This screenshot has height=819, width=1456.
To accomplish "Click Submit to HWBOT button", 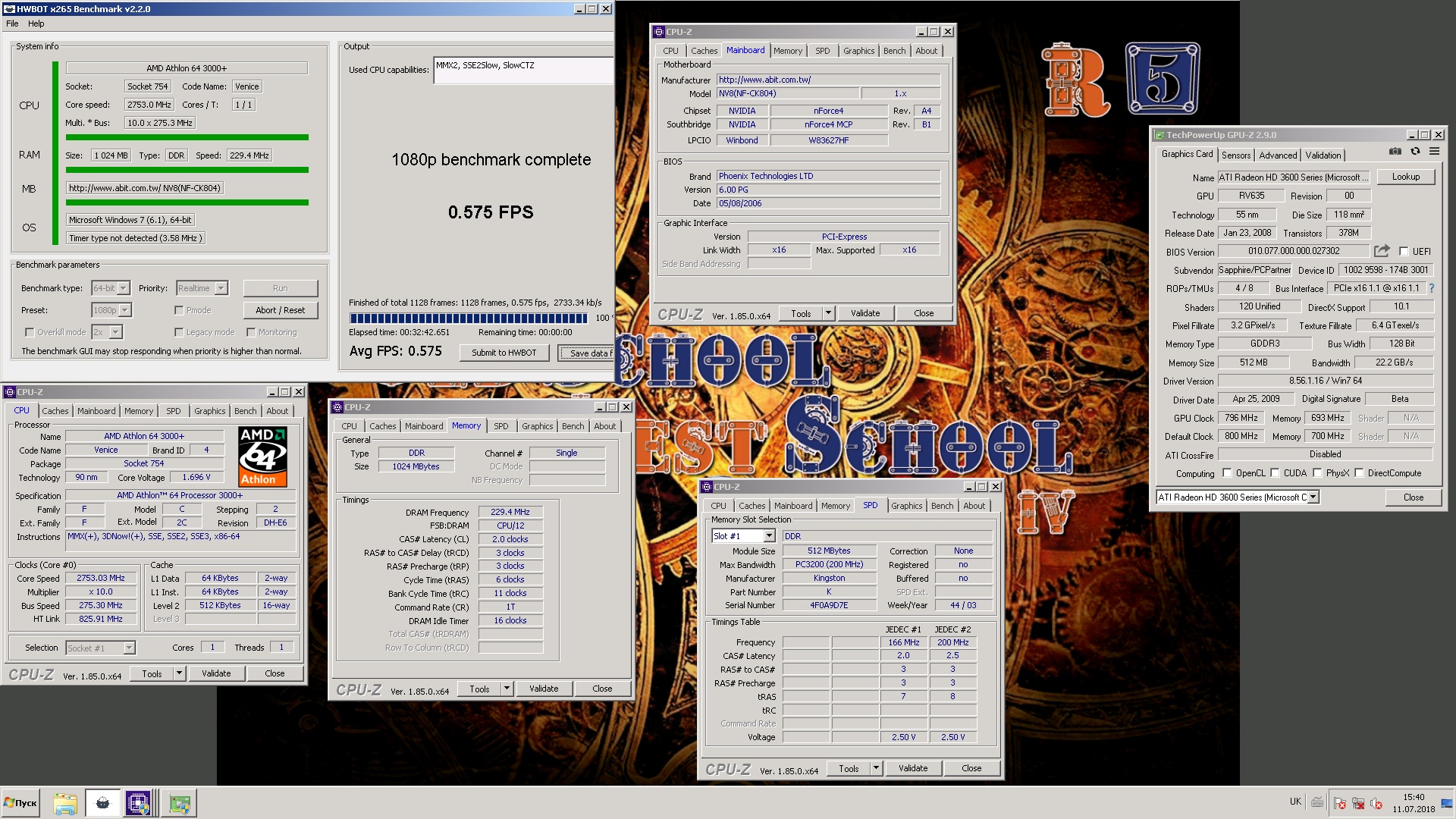I will tap(504, 353).
